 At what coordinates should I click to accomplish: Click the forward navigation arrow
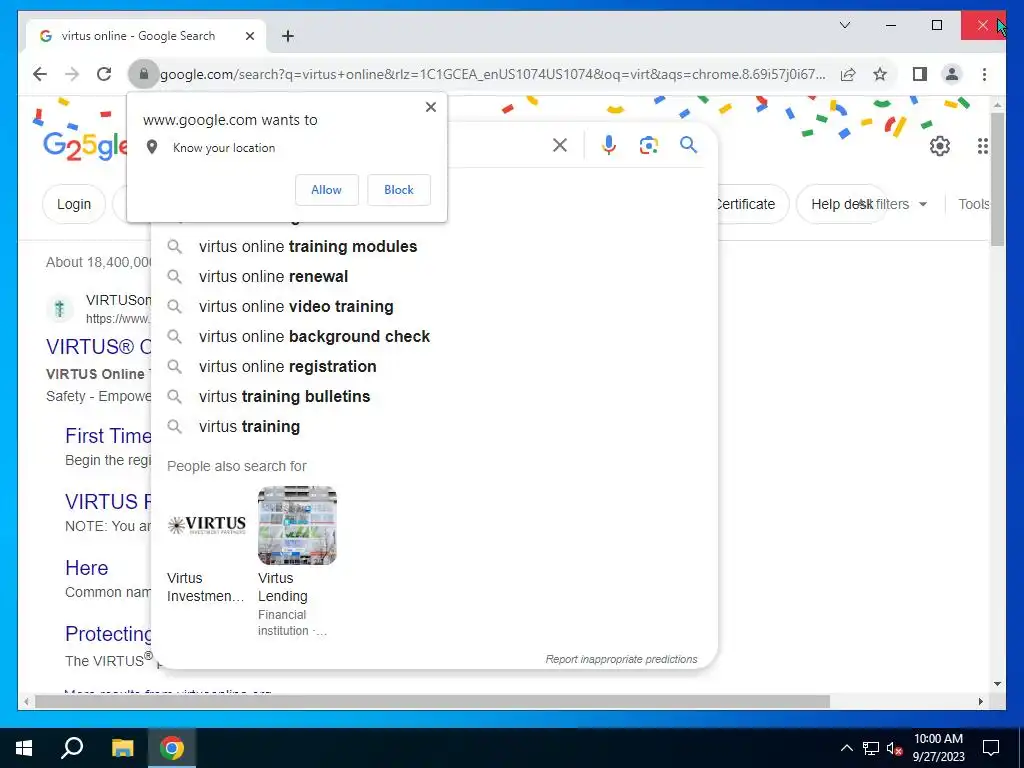point(72,74)
